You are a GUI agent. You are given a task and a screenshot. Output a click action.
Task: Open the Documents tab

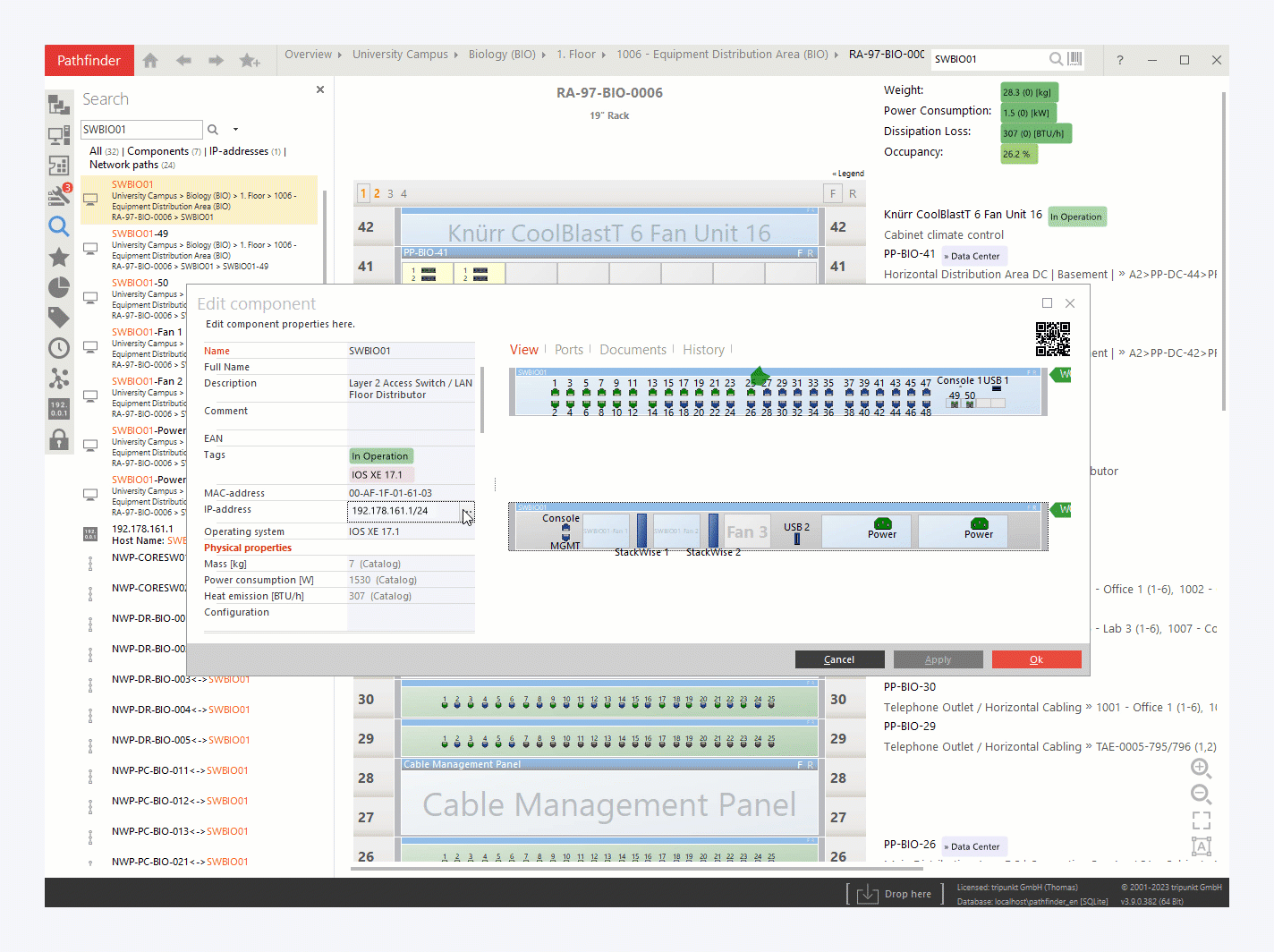point(633,350)
